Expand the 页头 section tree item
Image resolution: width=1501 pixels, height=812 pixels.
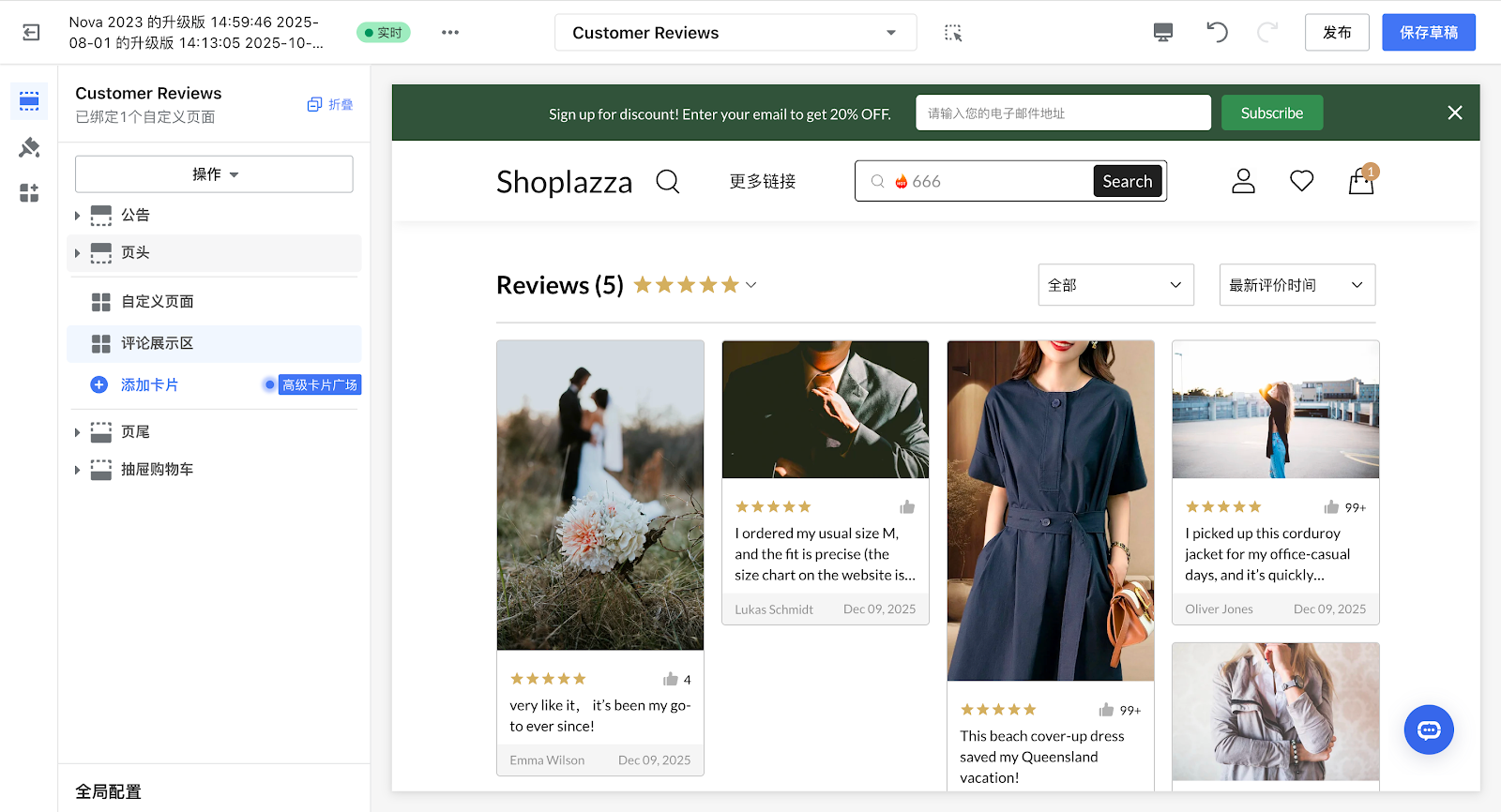tap(77, 253)
